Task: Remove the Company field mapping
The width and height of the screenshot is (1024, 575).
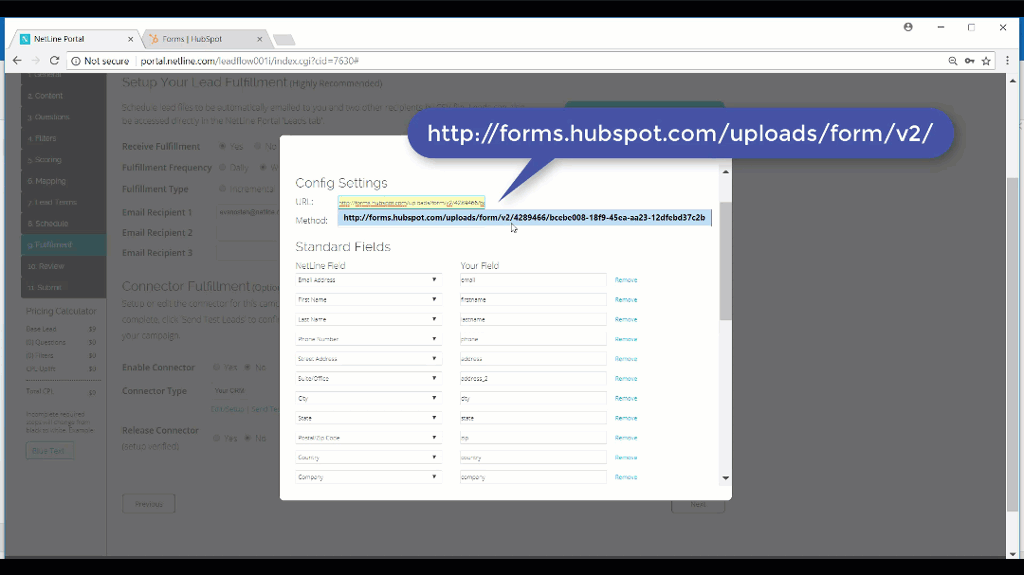Action: tap(626, 477)
